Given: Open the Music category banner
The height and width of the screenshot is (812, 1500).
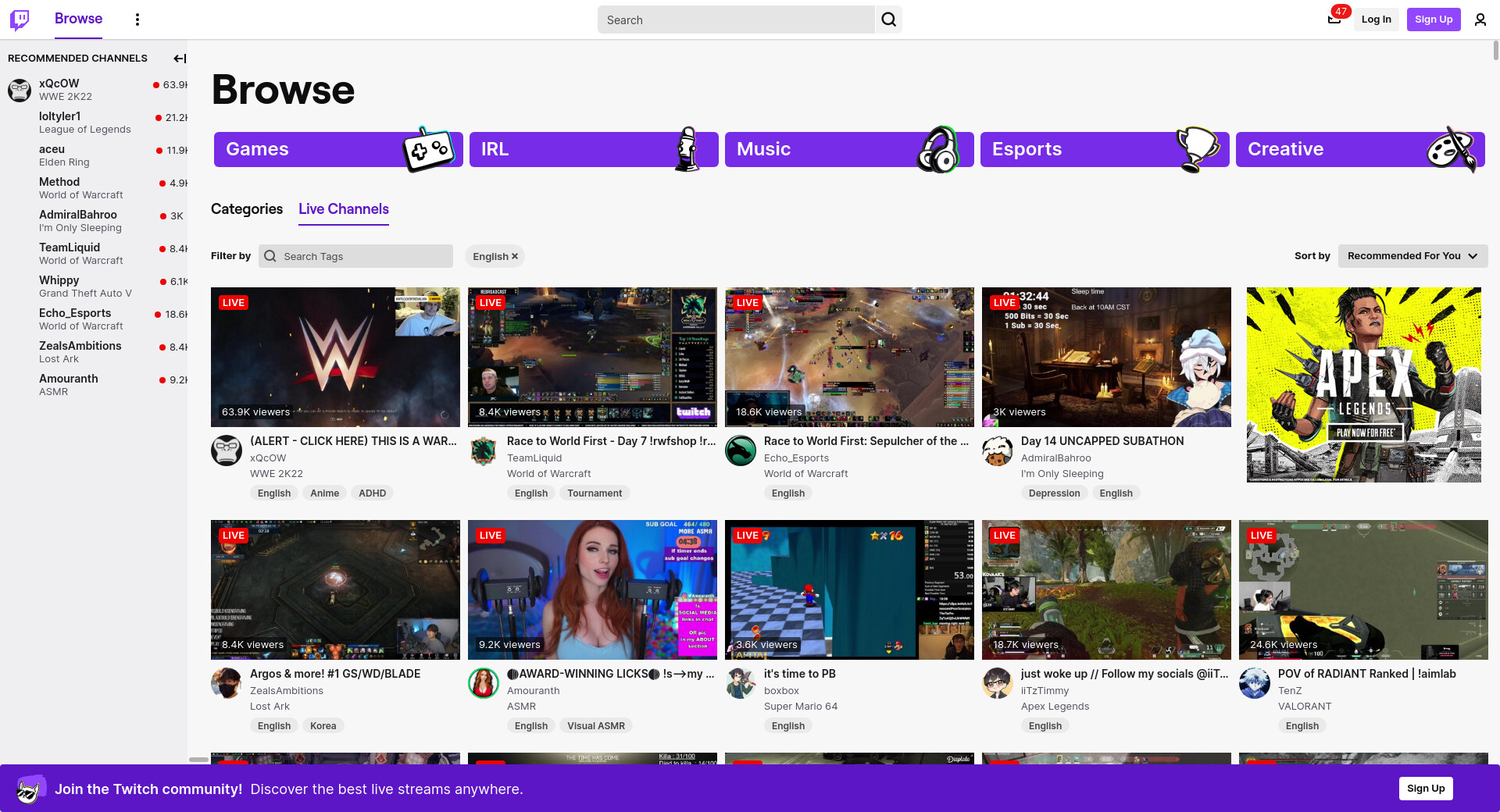Looking at the screenshot, I should 849,149.
